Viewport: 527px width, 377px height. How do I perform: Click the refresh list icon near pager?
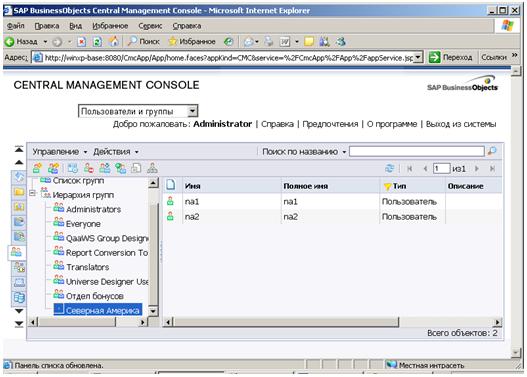coord(389,168)
